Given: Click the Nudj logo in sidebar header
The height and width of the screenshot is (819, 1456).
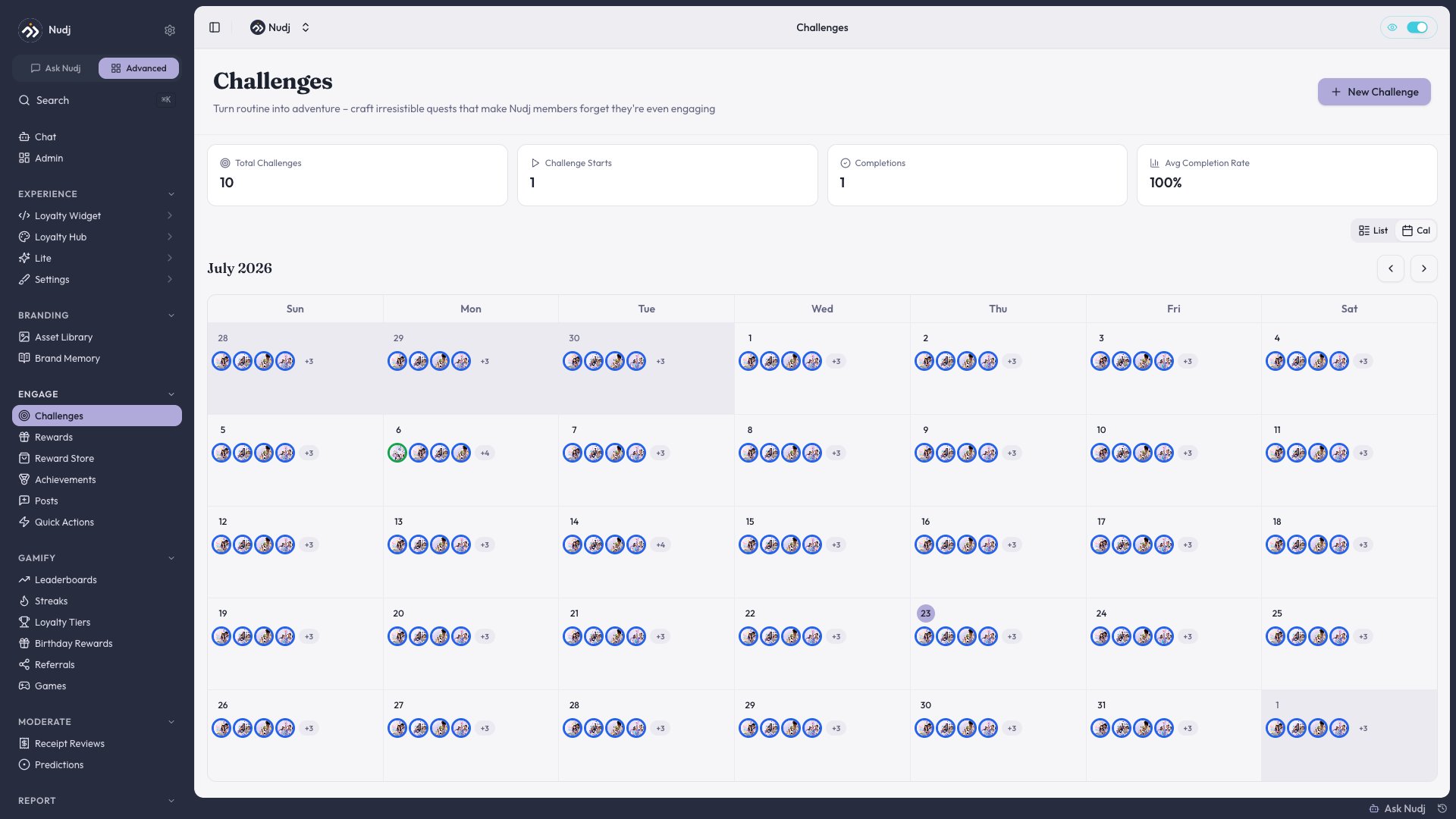Looking at the screenshot, I should [30, 30].
